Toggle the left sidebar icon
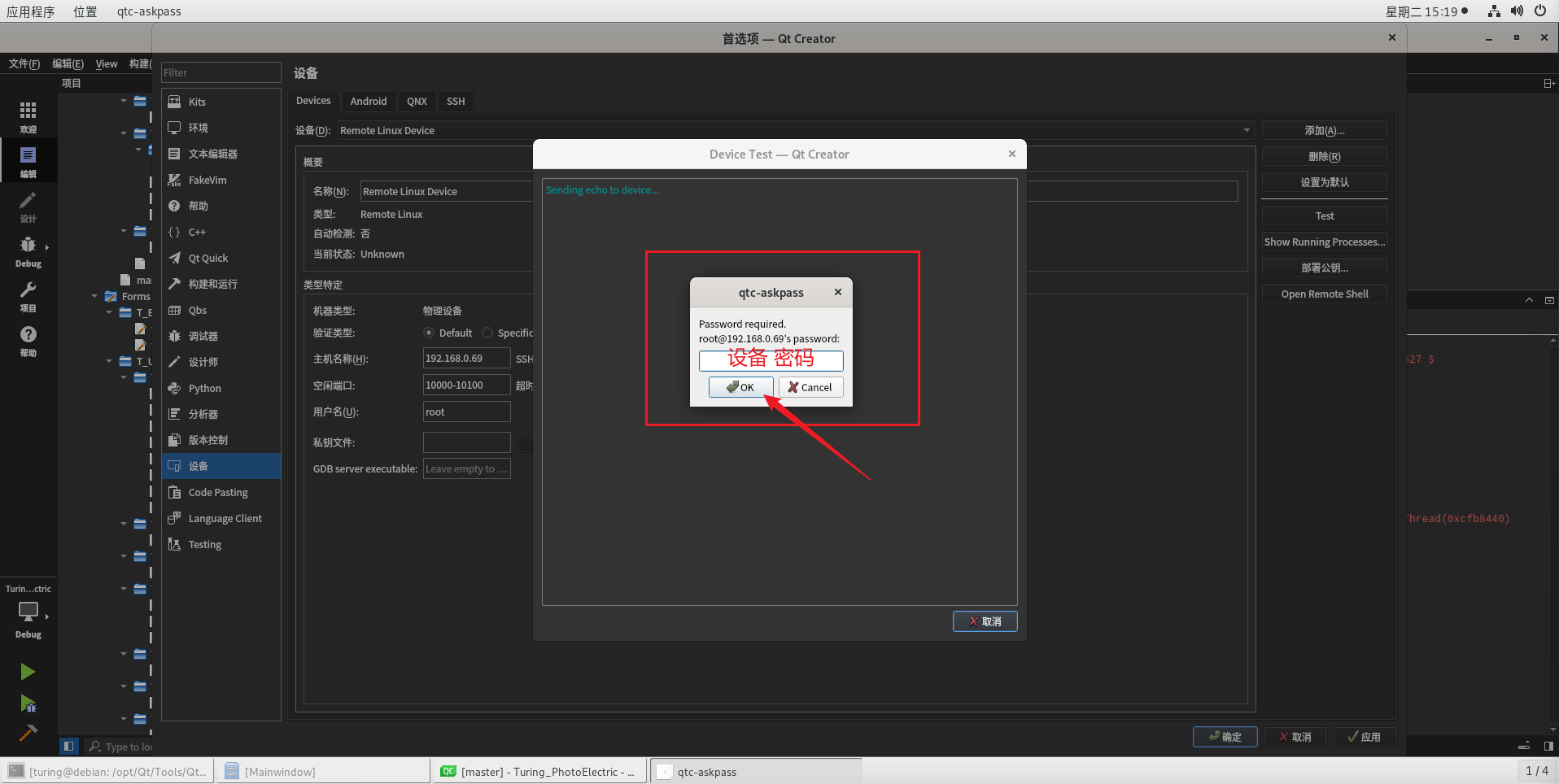This screenshot has height=784, width=1559. pos(68,746)
